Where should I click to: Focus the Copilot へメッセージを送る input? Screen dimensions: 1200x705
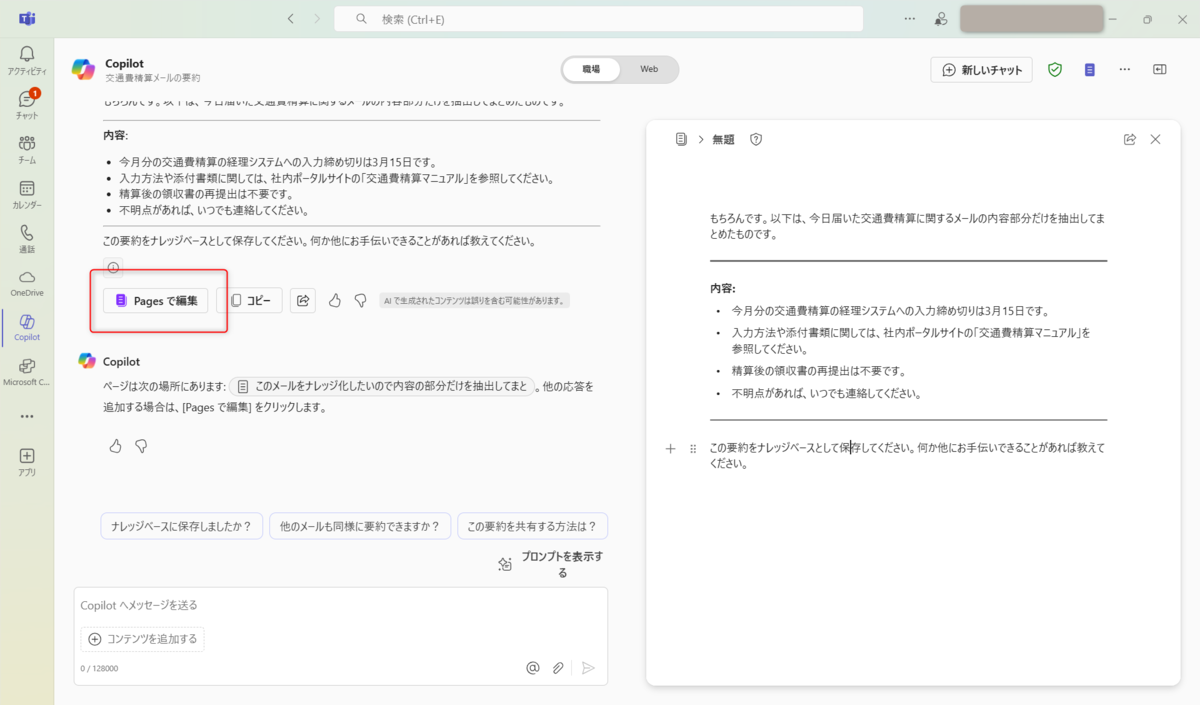(x=340, y=605)
